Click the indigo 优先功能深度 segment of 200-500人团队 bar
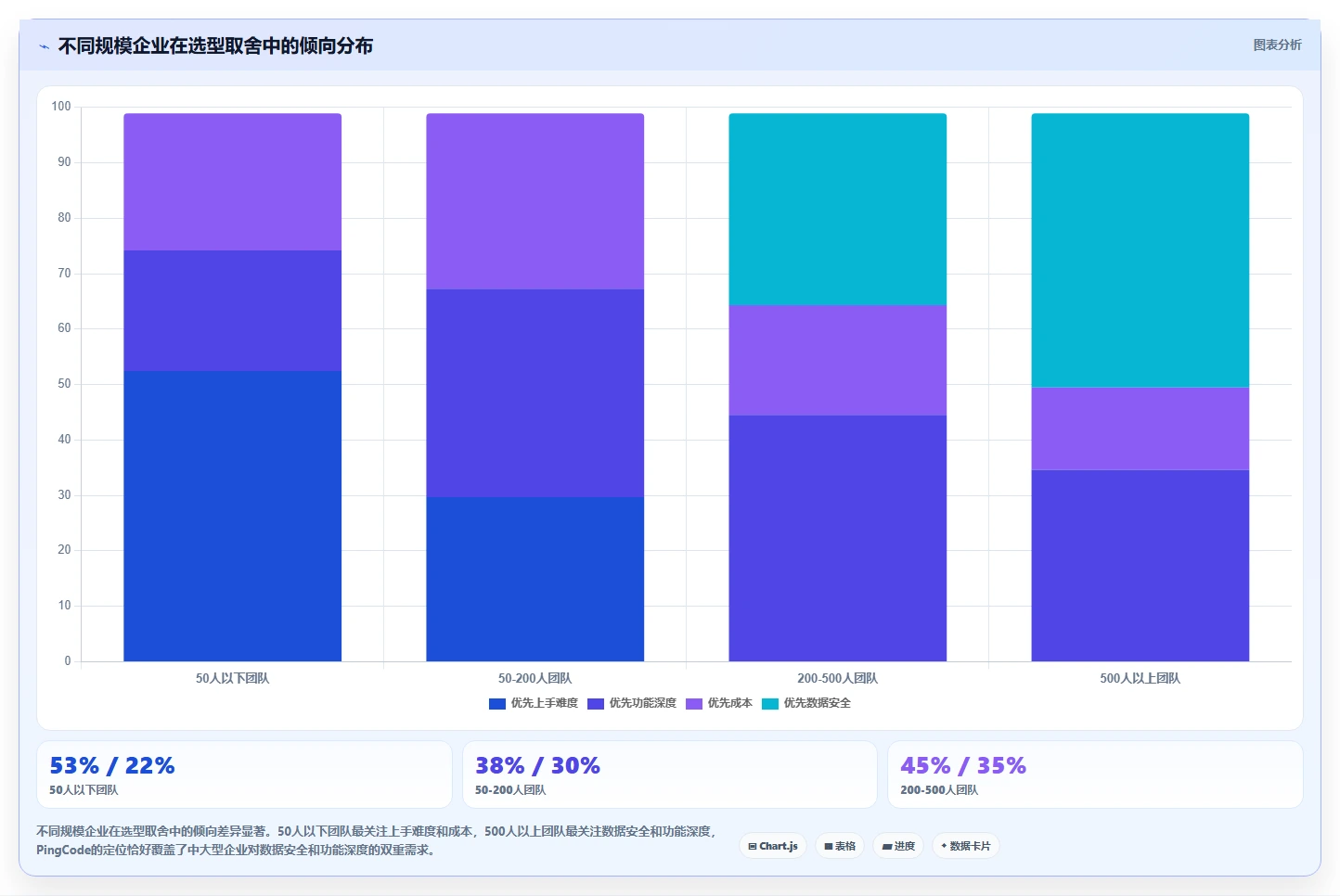Image resolution: width=1340 pixels, height=896 pixels. pyautogui.click(x=838, y=538)
